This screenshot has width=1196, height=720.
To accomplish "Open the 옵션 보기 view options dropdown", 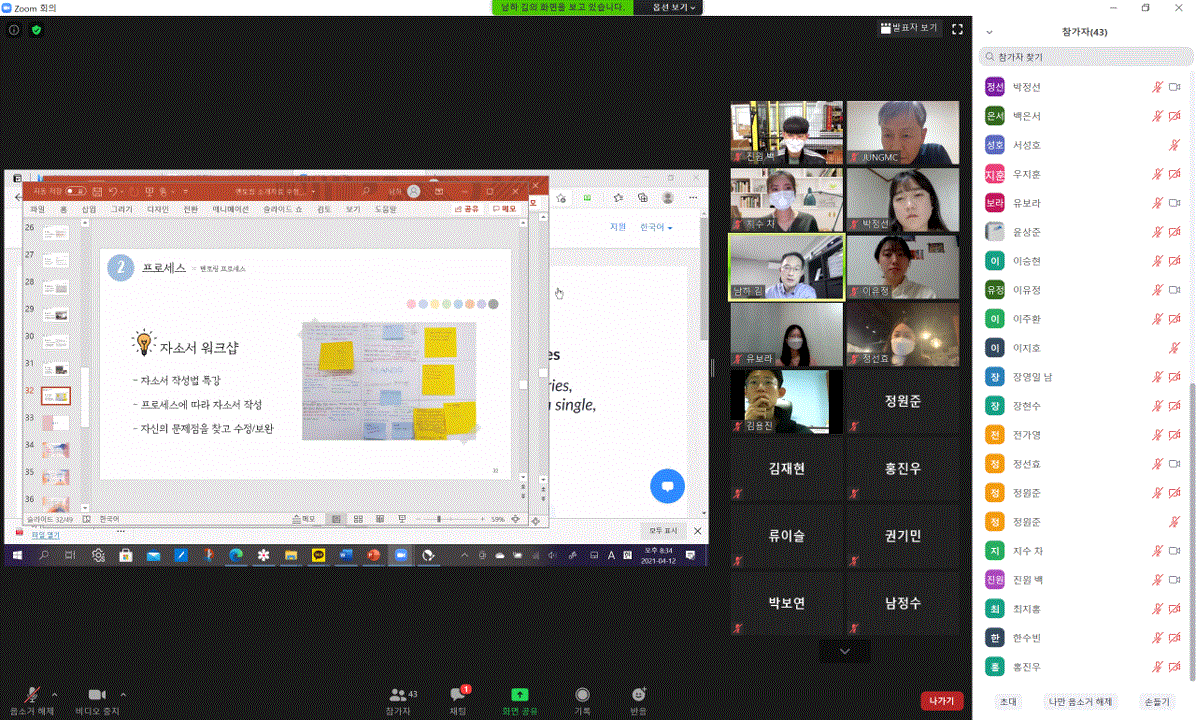I will (674, 7).
